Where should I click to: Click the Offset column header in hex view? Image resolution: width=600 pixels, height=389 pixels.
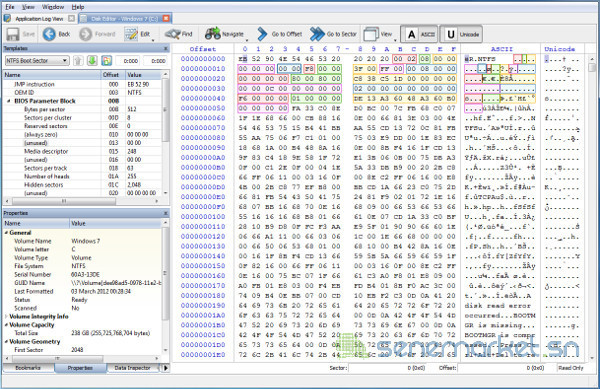203,49
